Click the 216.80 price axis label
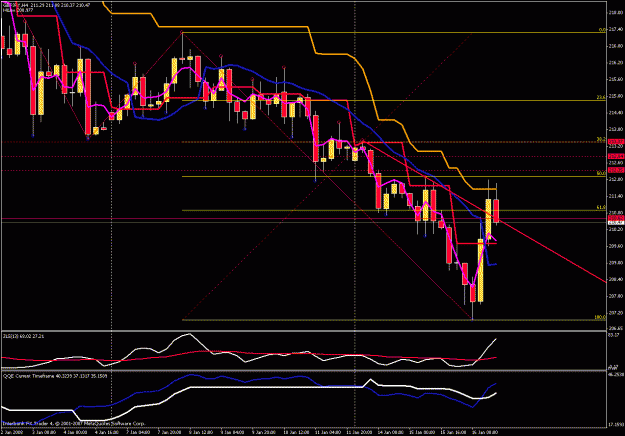This screenshot has width=625, height=436. click(x=616, y=46)
